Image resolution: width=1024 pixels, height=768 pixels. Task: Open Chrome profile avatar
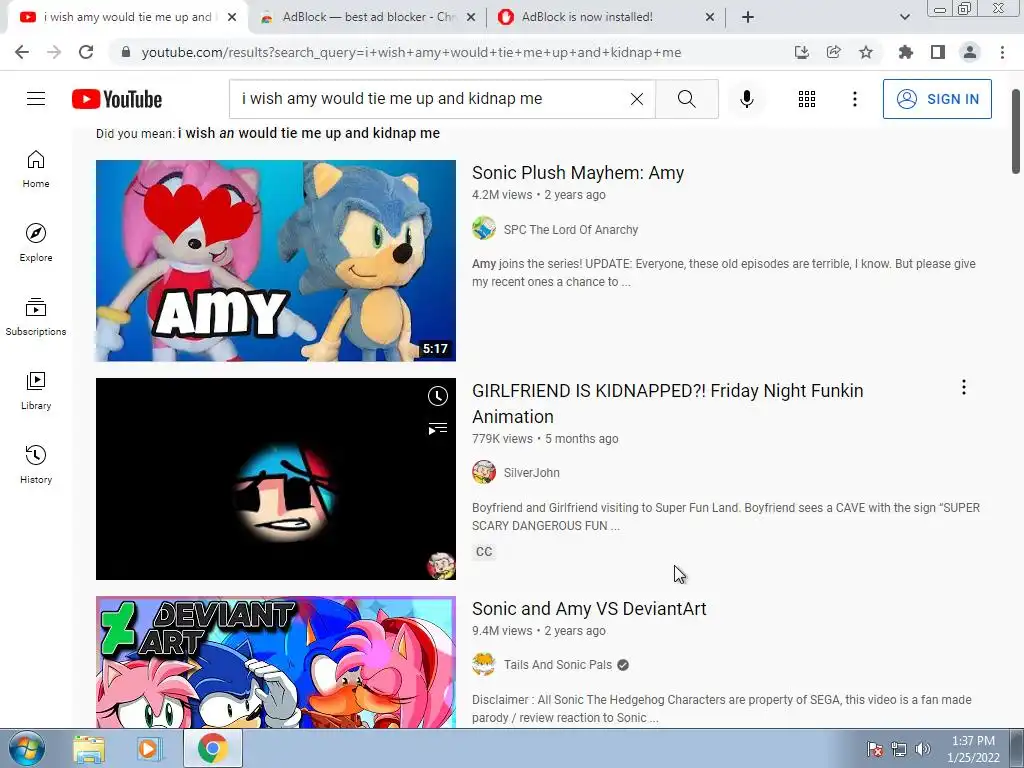[970, 52]
